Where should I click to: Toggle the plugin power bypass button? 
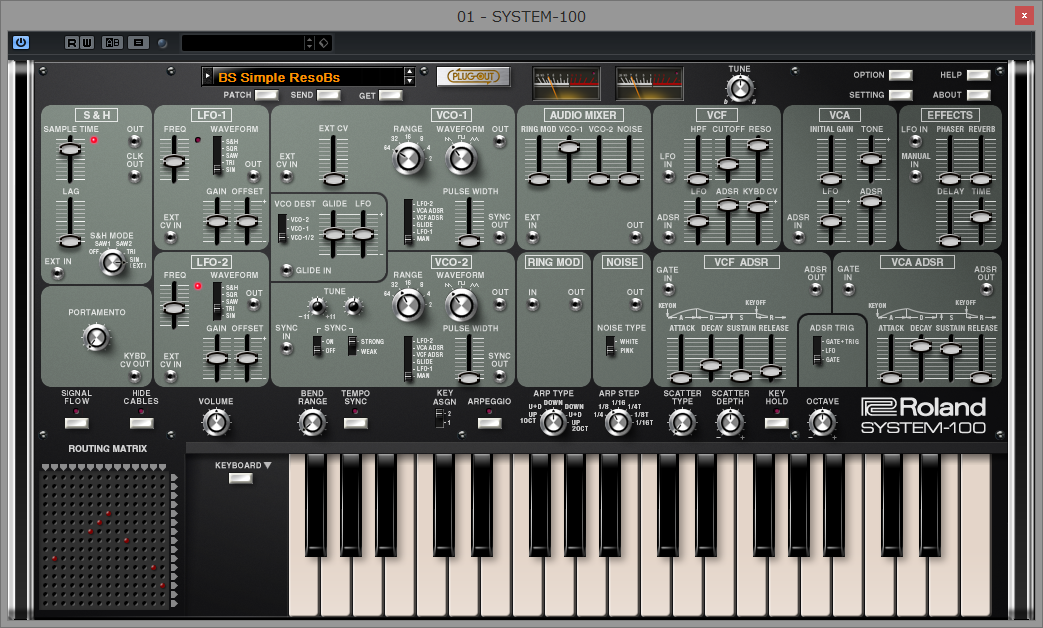tap(21, 42)
